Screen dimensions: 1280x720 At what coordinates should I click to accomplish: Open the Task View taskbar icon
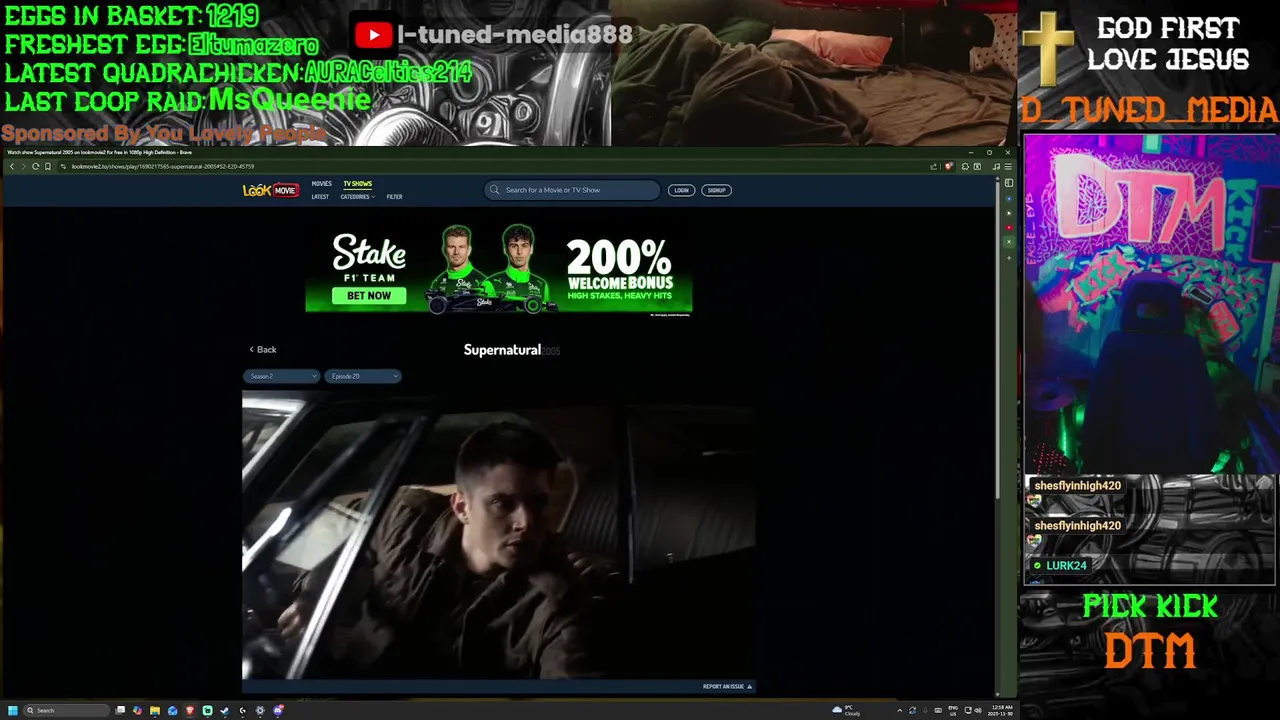click(x=120, y=710)
